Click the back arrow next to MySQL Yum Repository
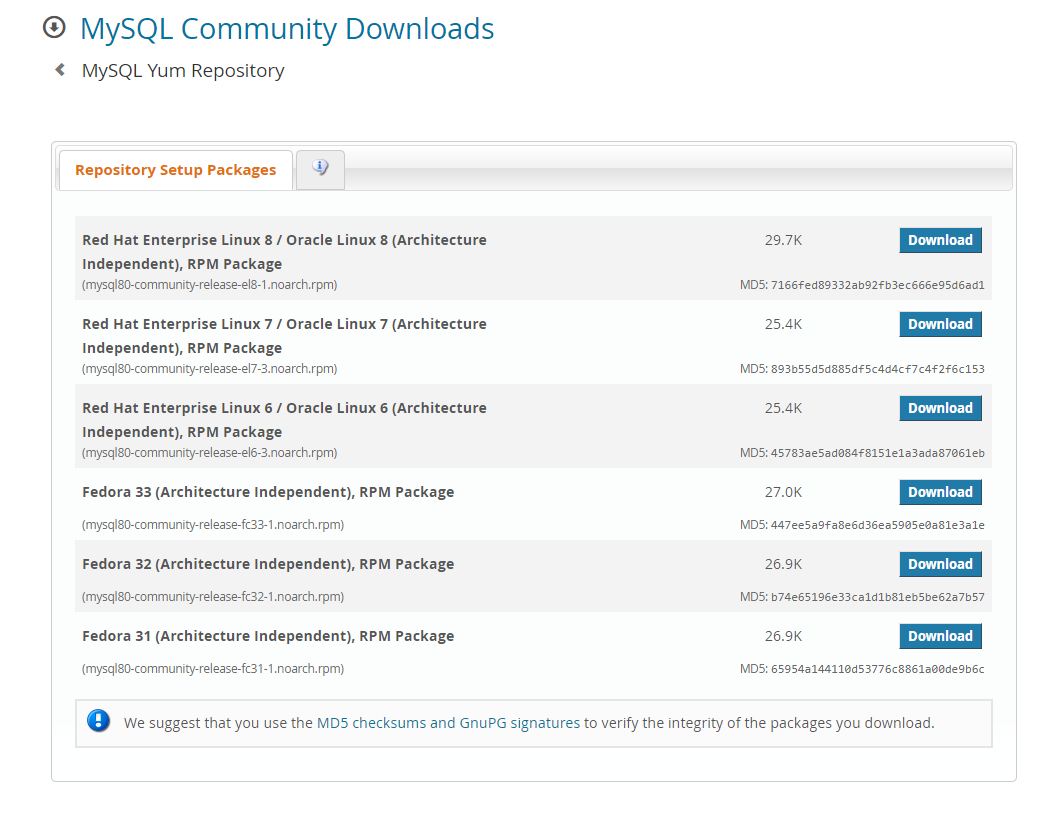1052x813 pixels. pyautogui.click(x=61, y=70)
